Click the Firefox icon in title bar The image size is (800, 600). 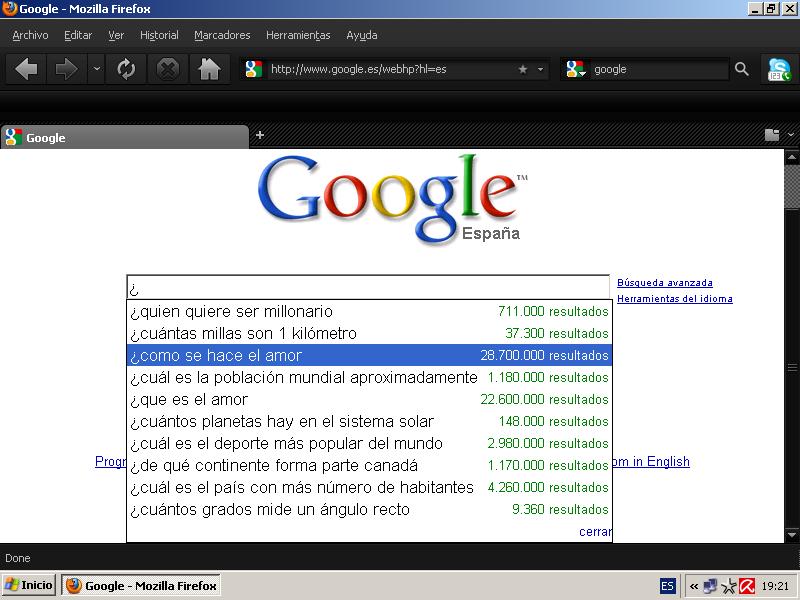(9, 9)
